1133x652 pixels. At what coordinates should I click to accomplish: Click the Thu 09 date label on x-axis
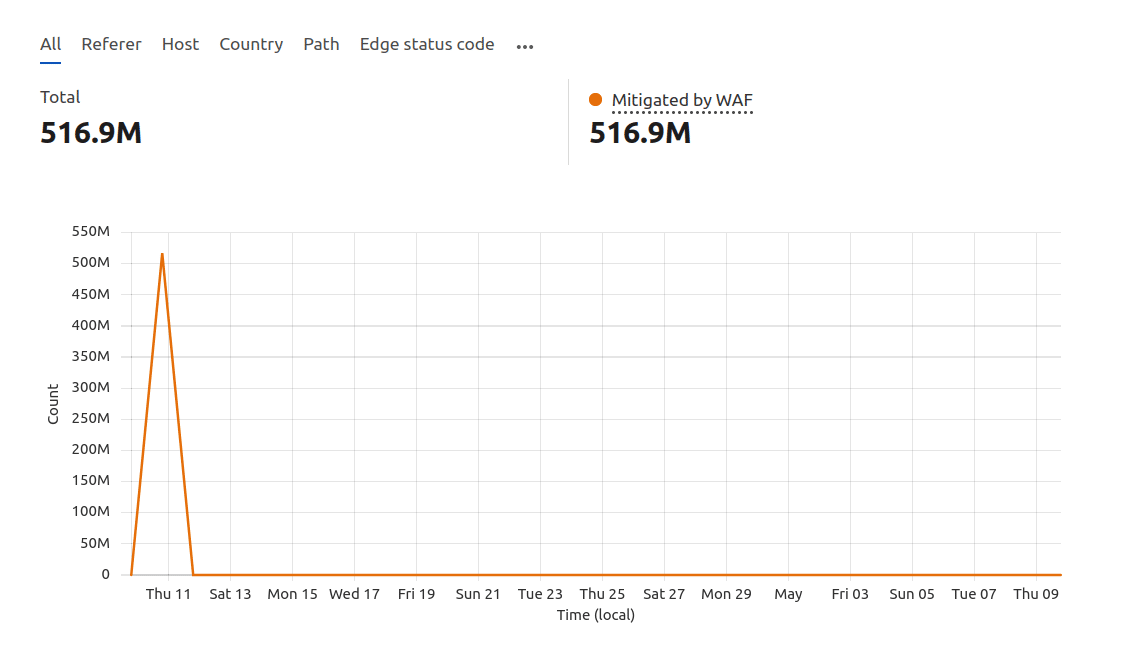click(1037, 593)
